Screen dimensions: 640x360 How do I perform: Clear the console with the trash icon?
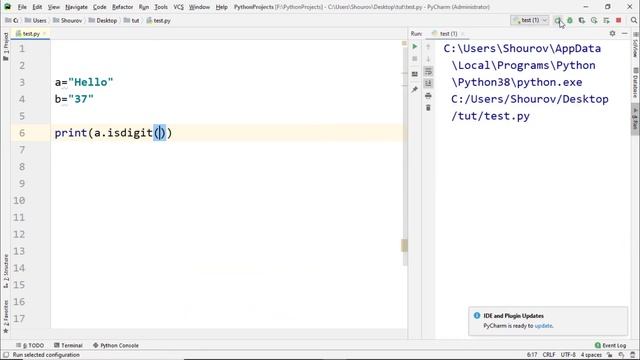428,108
